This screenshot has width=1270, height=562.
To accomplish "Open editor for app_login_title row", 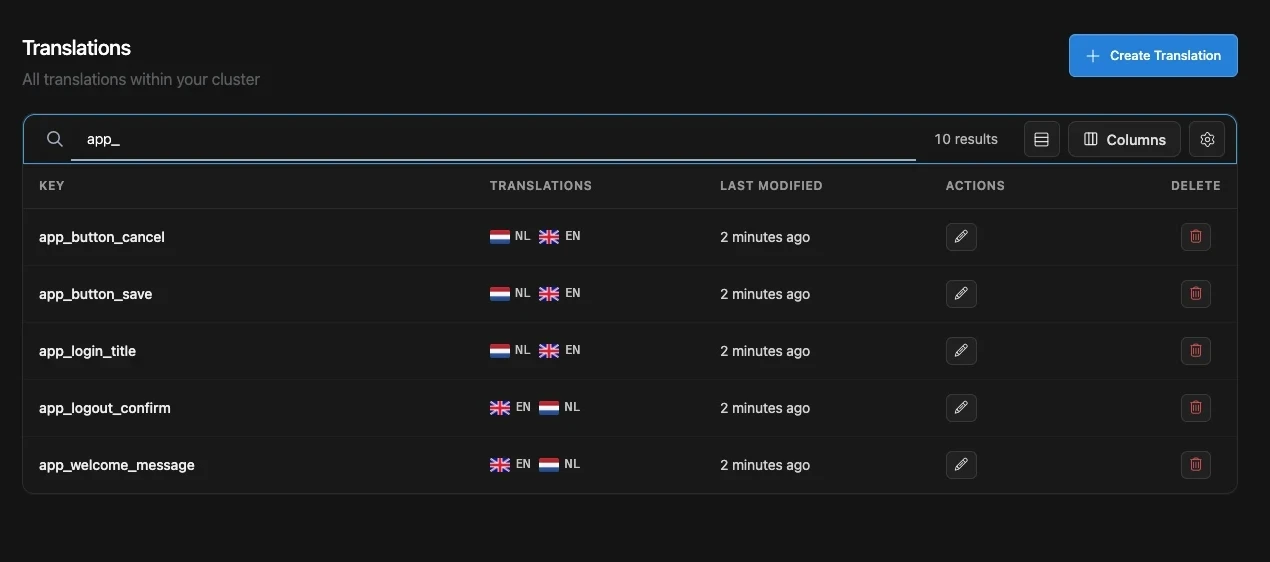I will (x=961, y=351).
